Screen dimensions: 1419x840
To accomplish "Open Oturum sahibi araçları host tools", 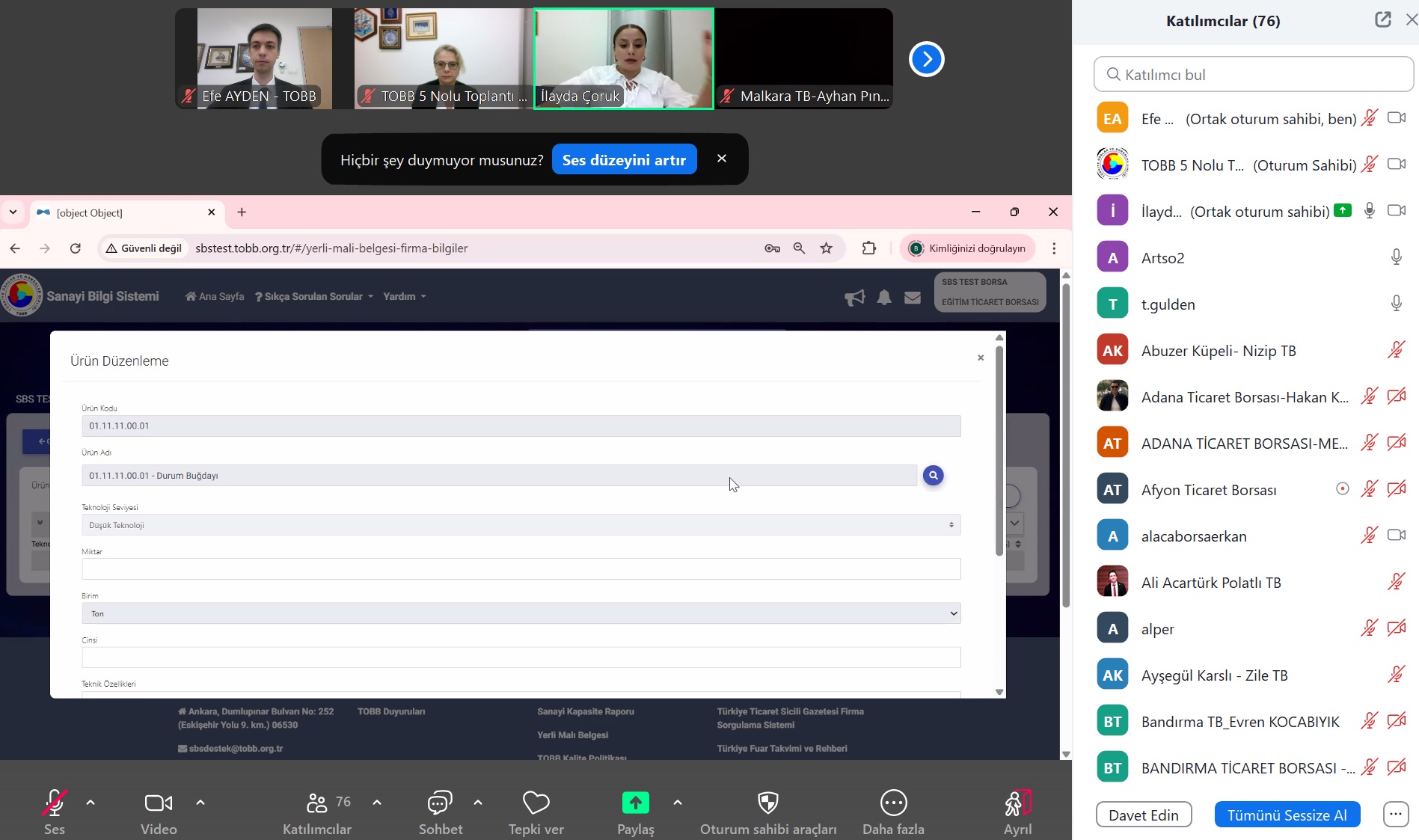I will [x=768, y=812].
